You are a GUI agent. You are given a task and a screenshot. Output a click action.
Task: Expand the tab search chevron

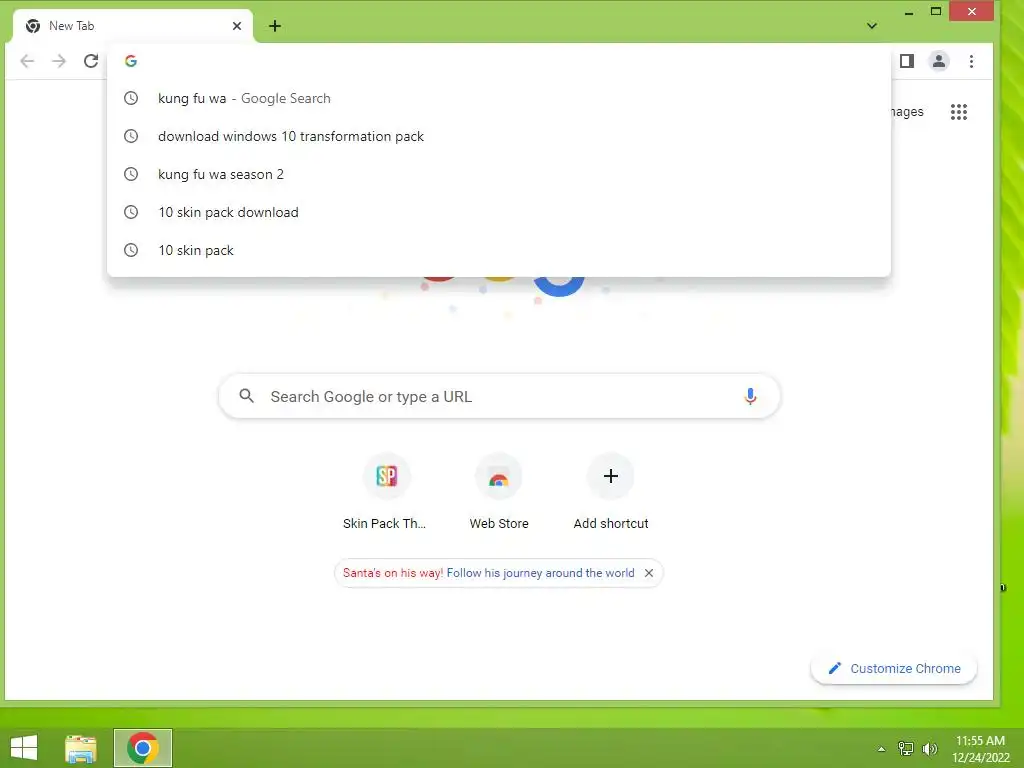pyautogui.click(x=872, y=26)
